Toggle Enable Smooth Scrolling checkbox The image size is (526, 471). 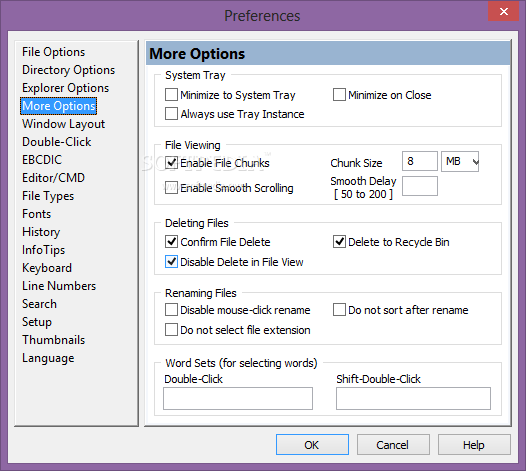pos(171,188)
